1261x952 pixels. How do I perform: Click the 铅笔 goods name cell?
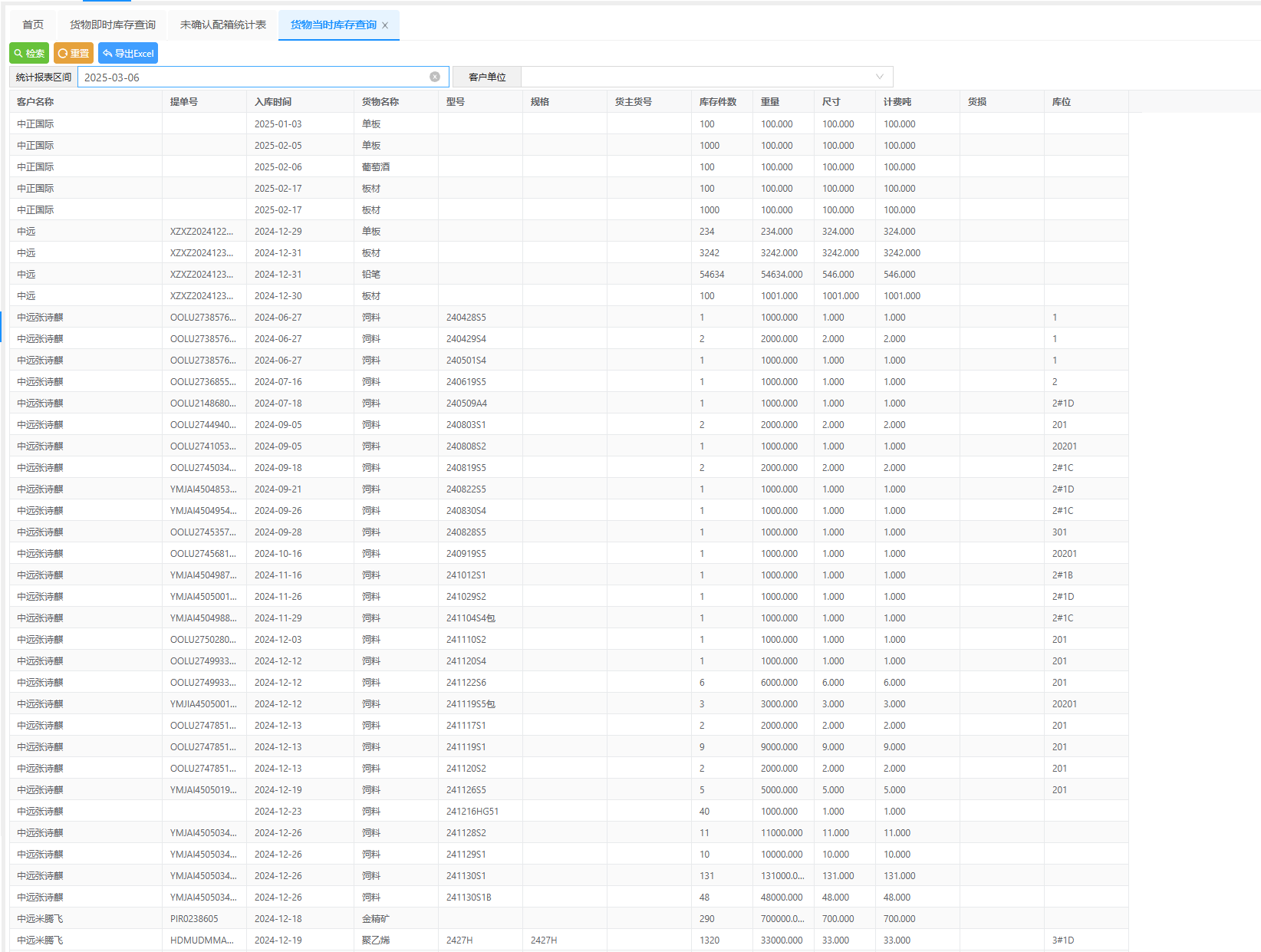click(x=371, y=275)
